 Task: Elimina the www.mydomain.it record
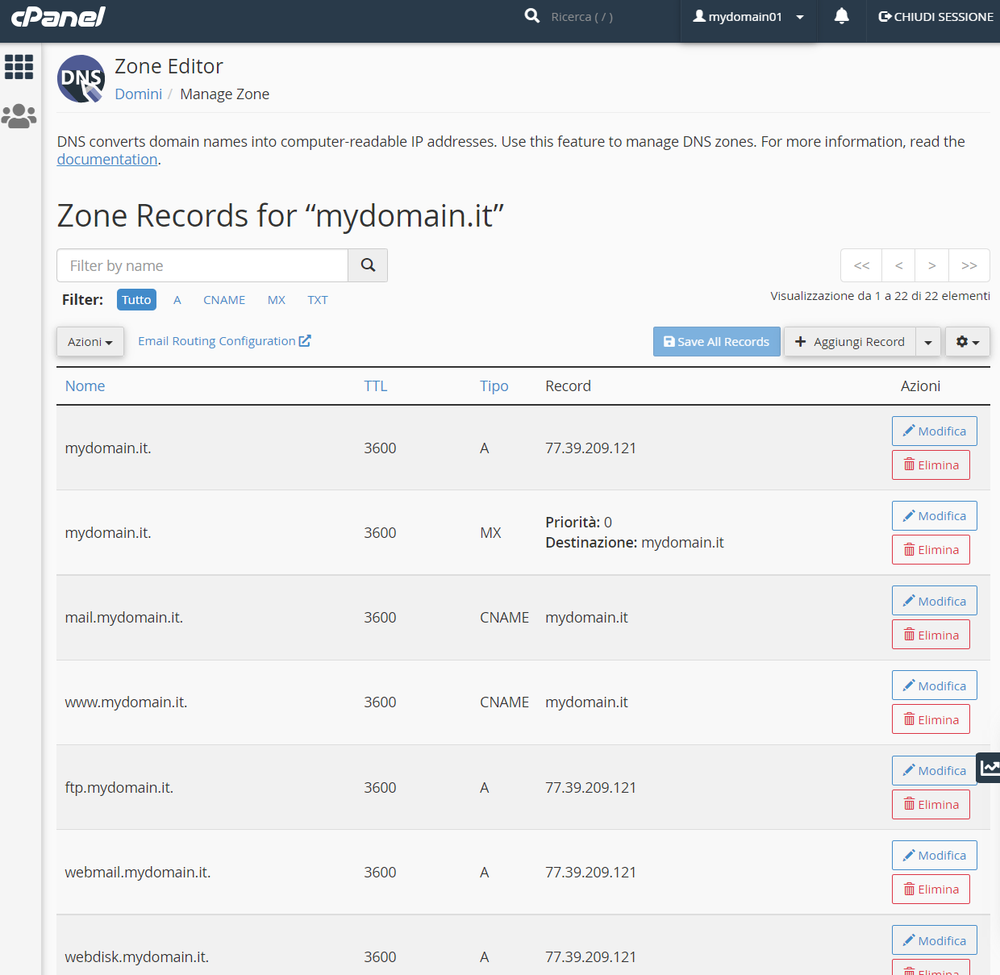[x=930, y=719]
